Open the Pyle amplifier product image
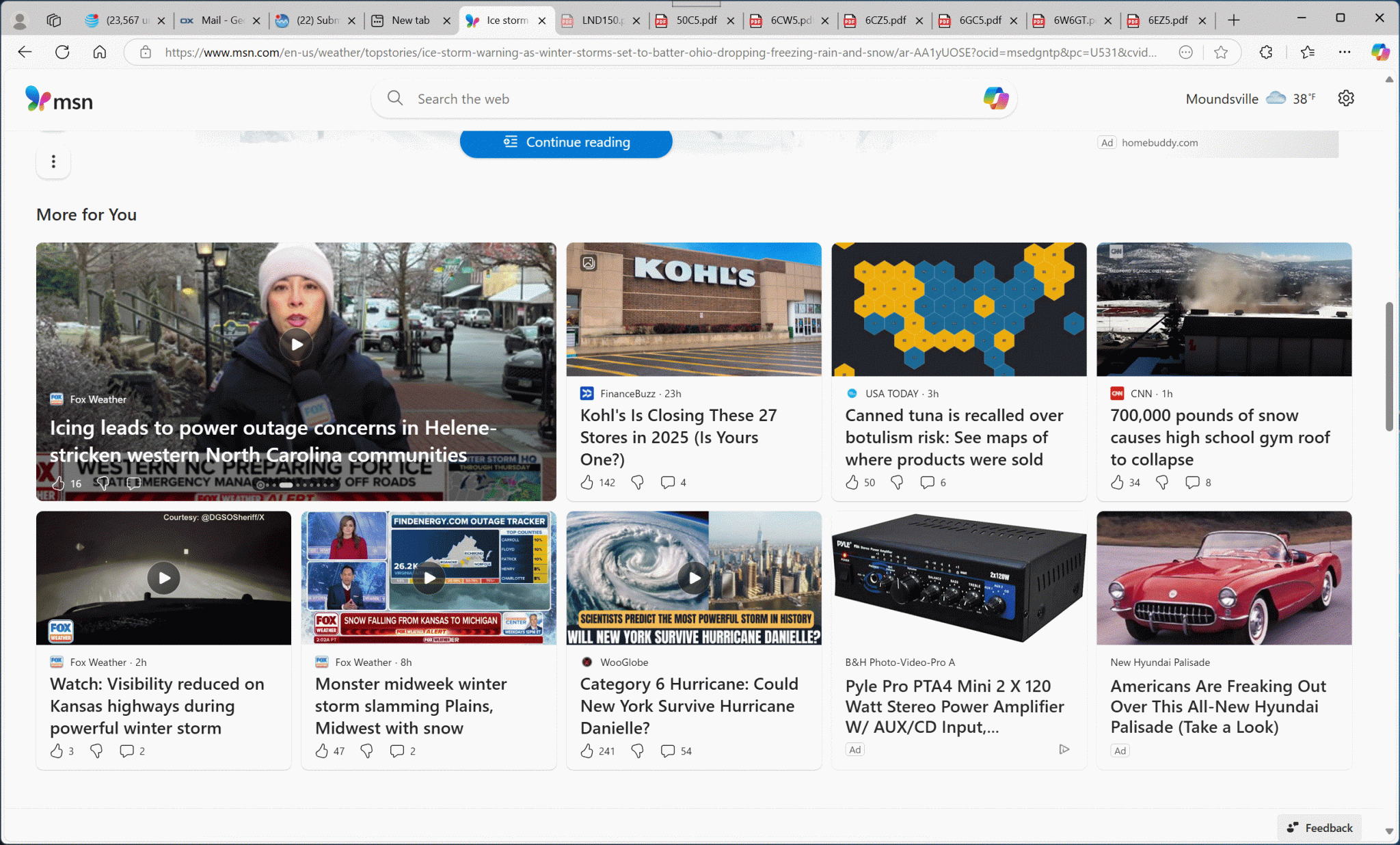Viewport: 1400px width, 845px height. click(x=958, y=578)
